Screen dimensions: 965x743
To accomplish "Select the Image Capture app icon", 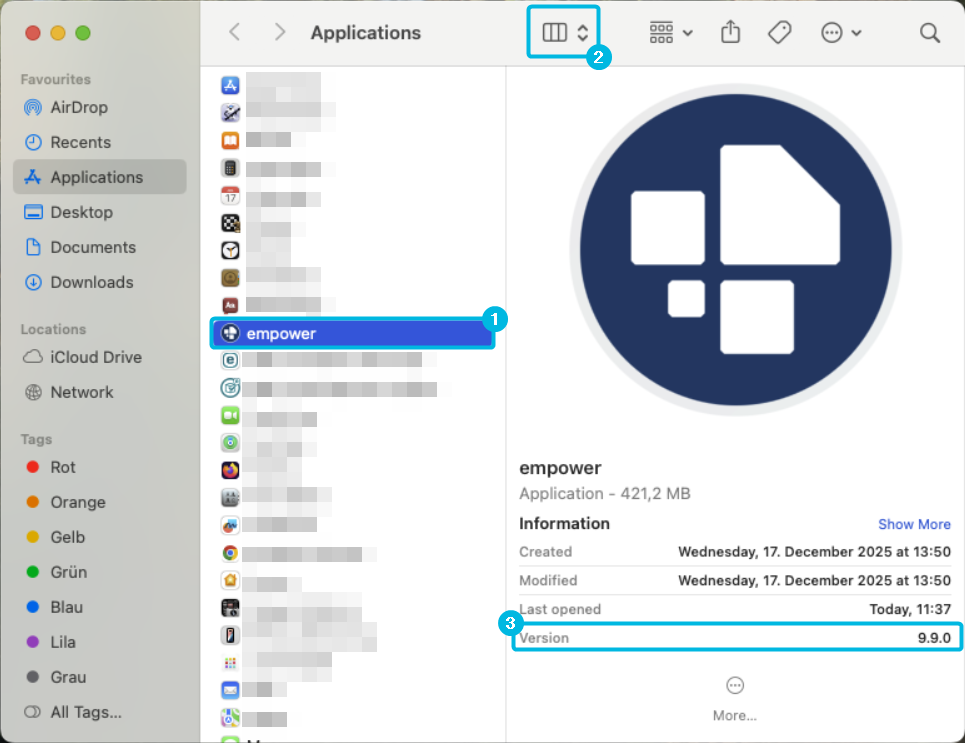I will pos(230,608).
